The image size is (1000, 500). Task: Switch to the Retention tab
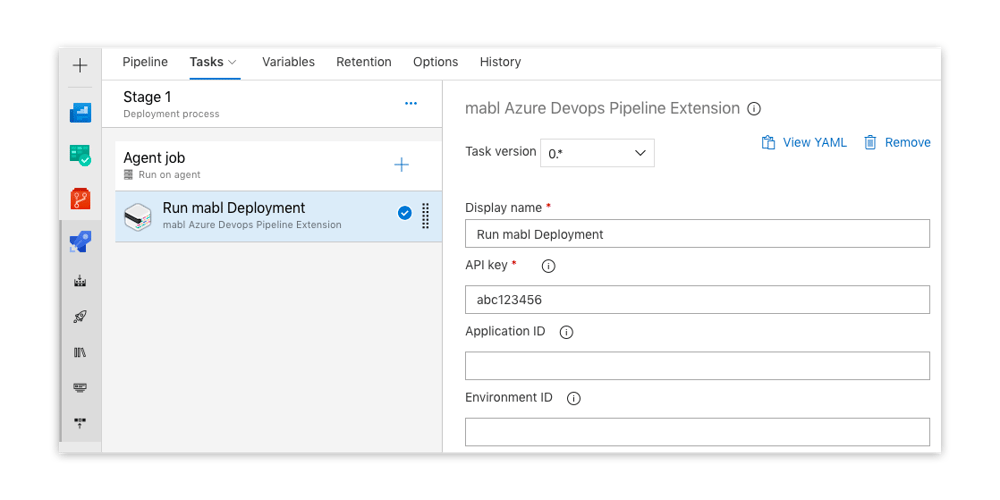click(364, 62)
